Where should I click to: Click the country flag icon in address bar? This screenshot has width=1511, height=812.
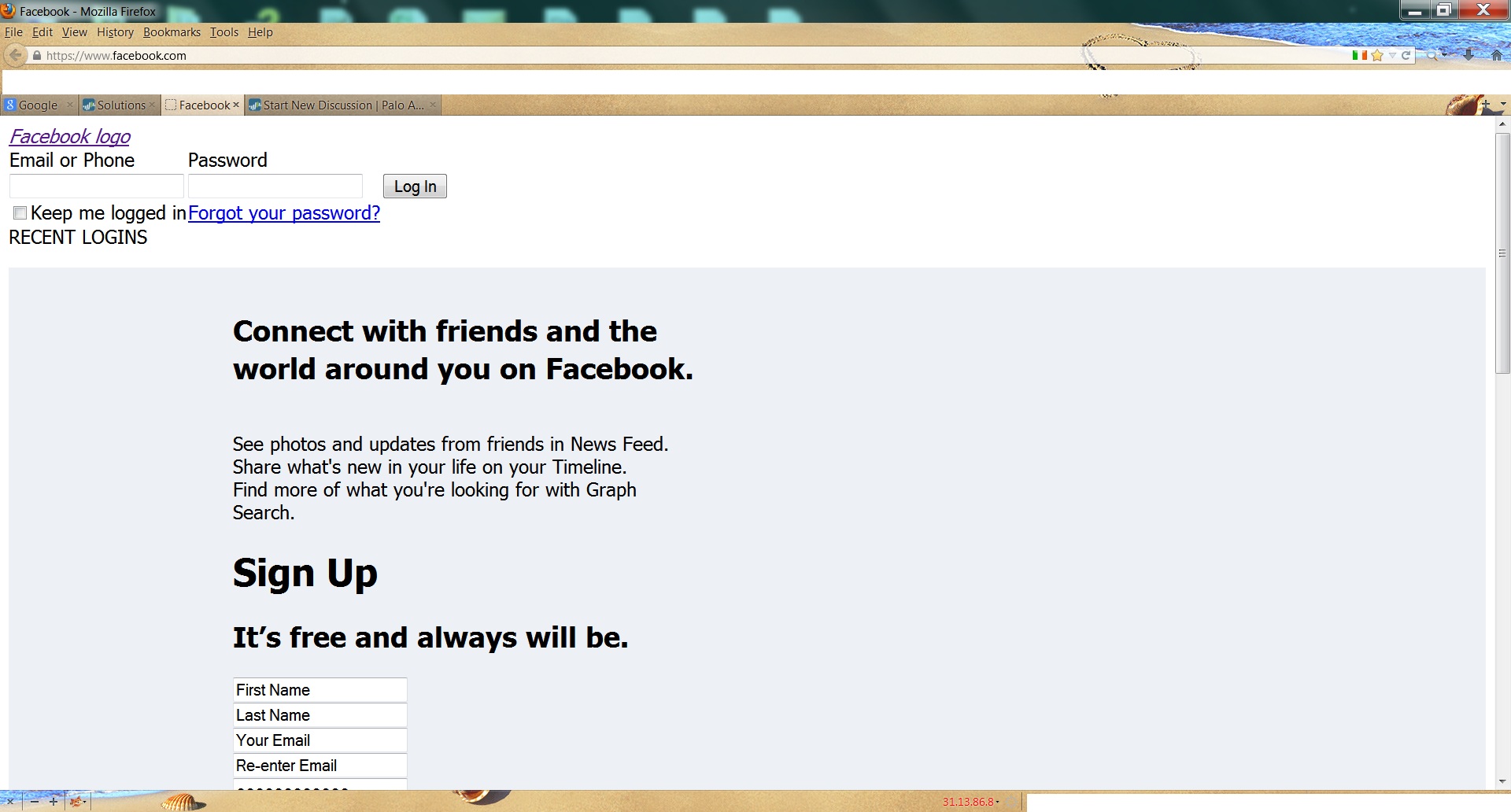click(x=1359, y=55)
